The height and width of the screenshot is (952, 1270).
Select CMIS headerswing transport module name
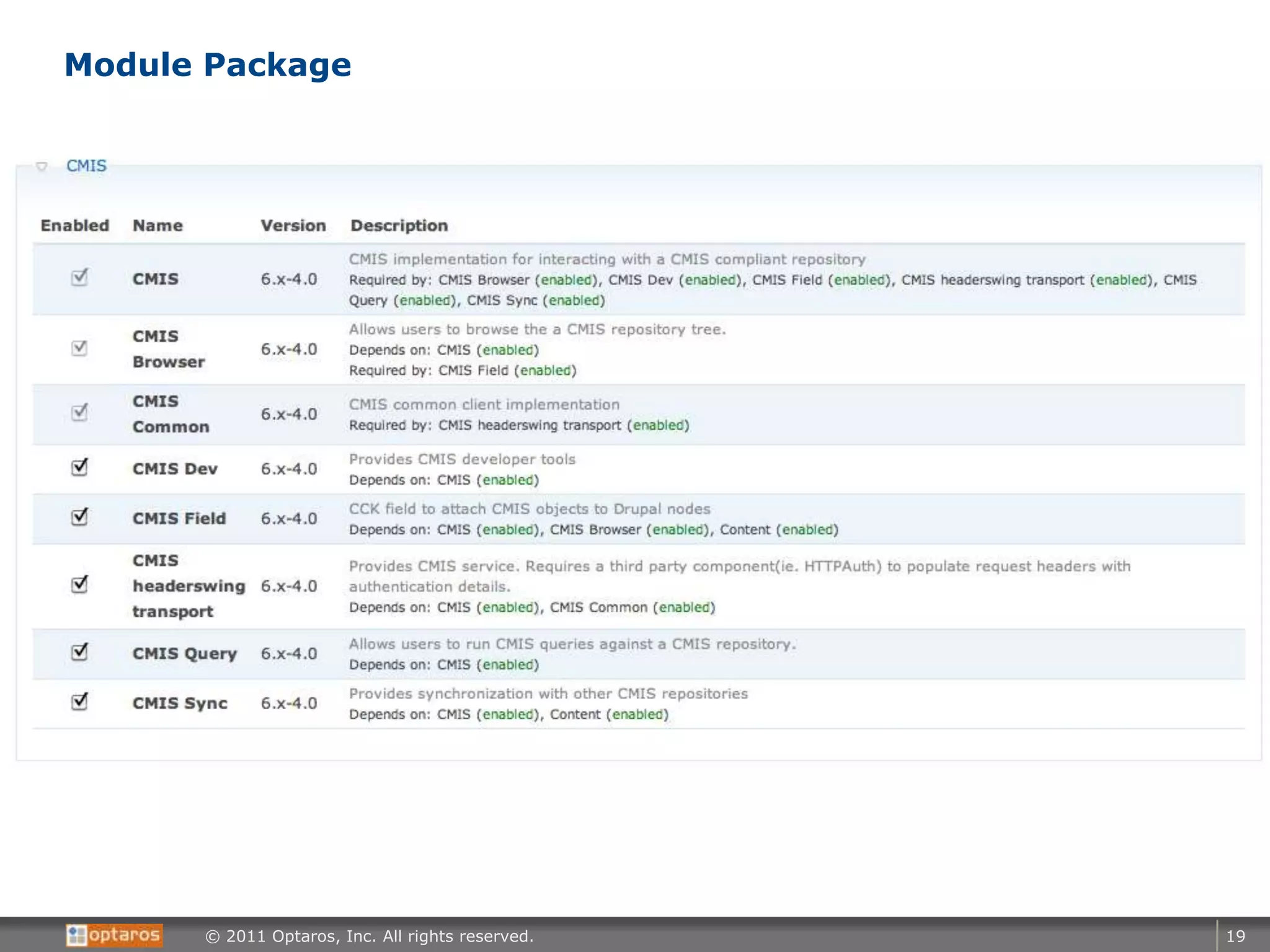tap(189, 586)
